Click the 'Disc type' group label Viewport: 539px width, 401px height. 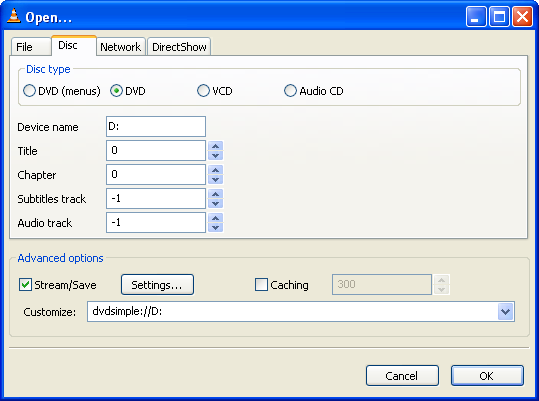[48, 69]
